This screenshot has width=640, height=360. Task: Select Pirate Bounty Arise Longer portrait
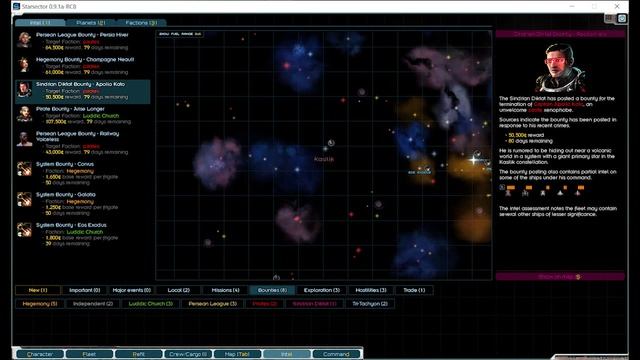pyautogui.click(x=24, y=114)
